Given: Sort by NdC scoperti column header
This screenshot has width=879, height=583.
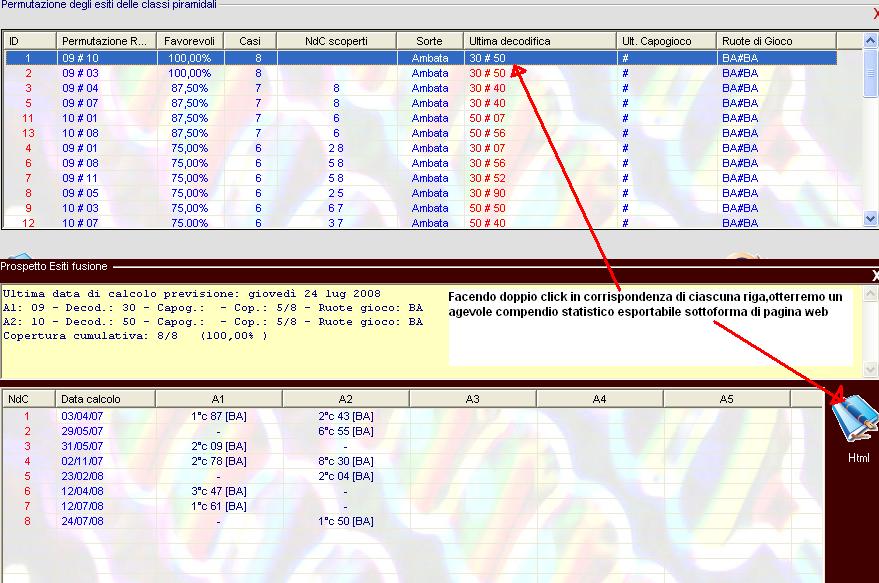Looking at the screenshot, I should [336, 41].
